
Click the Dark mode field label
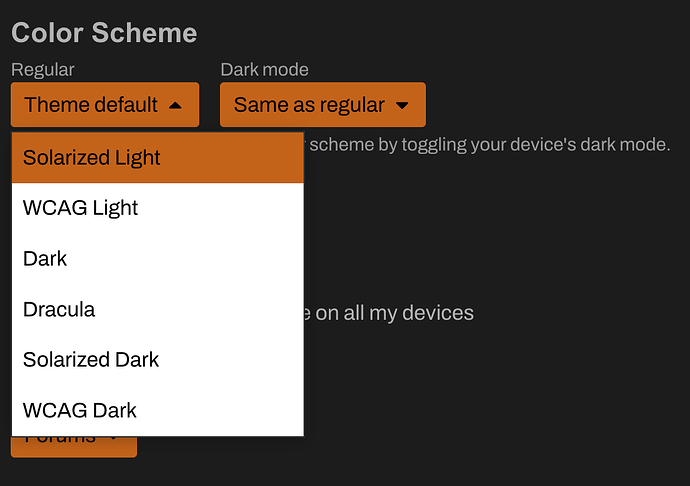pyautogui.click(x=264, y=69)
